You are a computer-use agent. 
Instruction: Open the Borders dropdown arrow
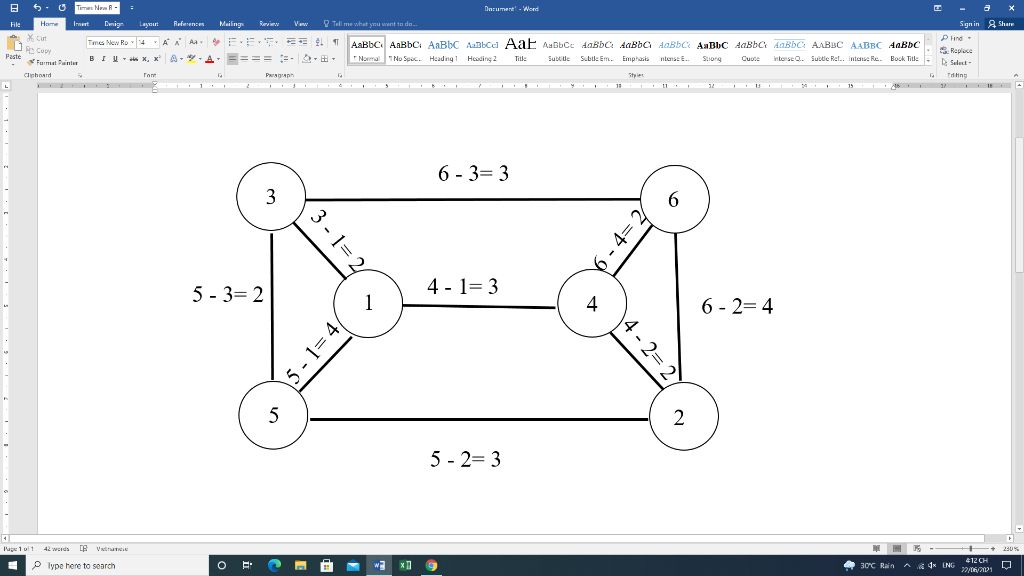coord(334,59)
